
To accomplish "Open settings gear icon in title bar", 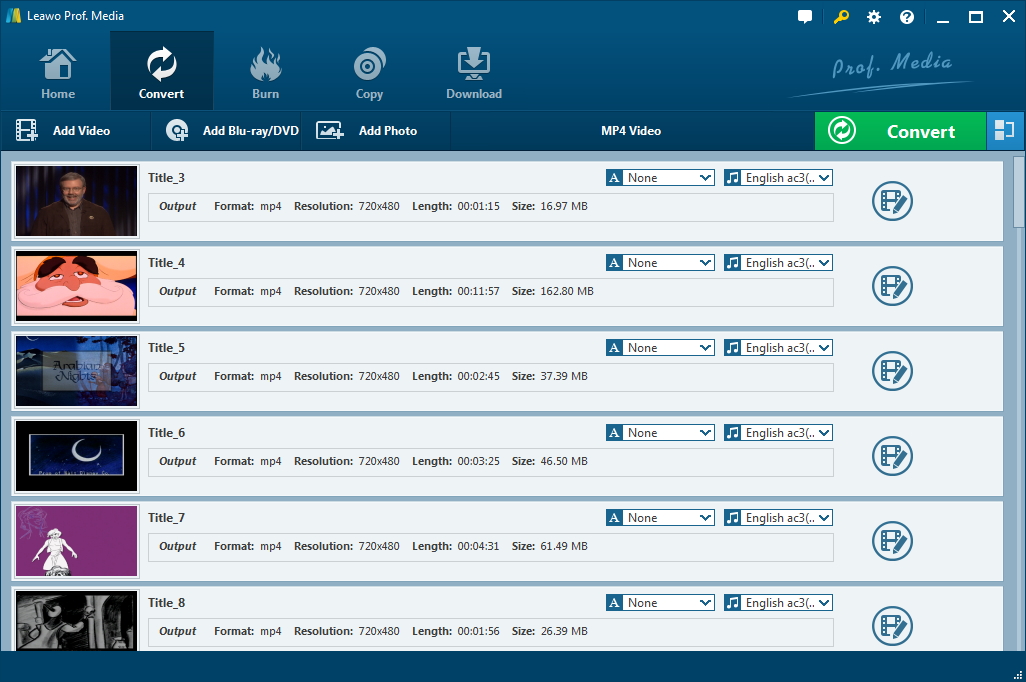I will tap(874, 17).
